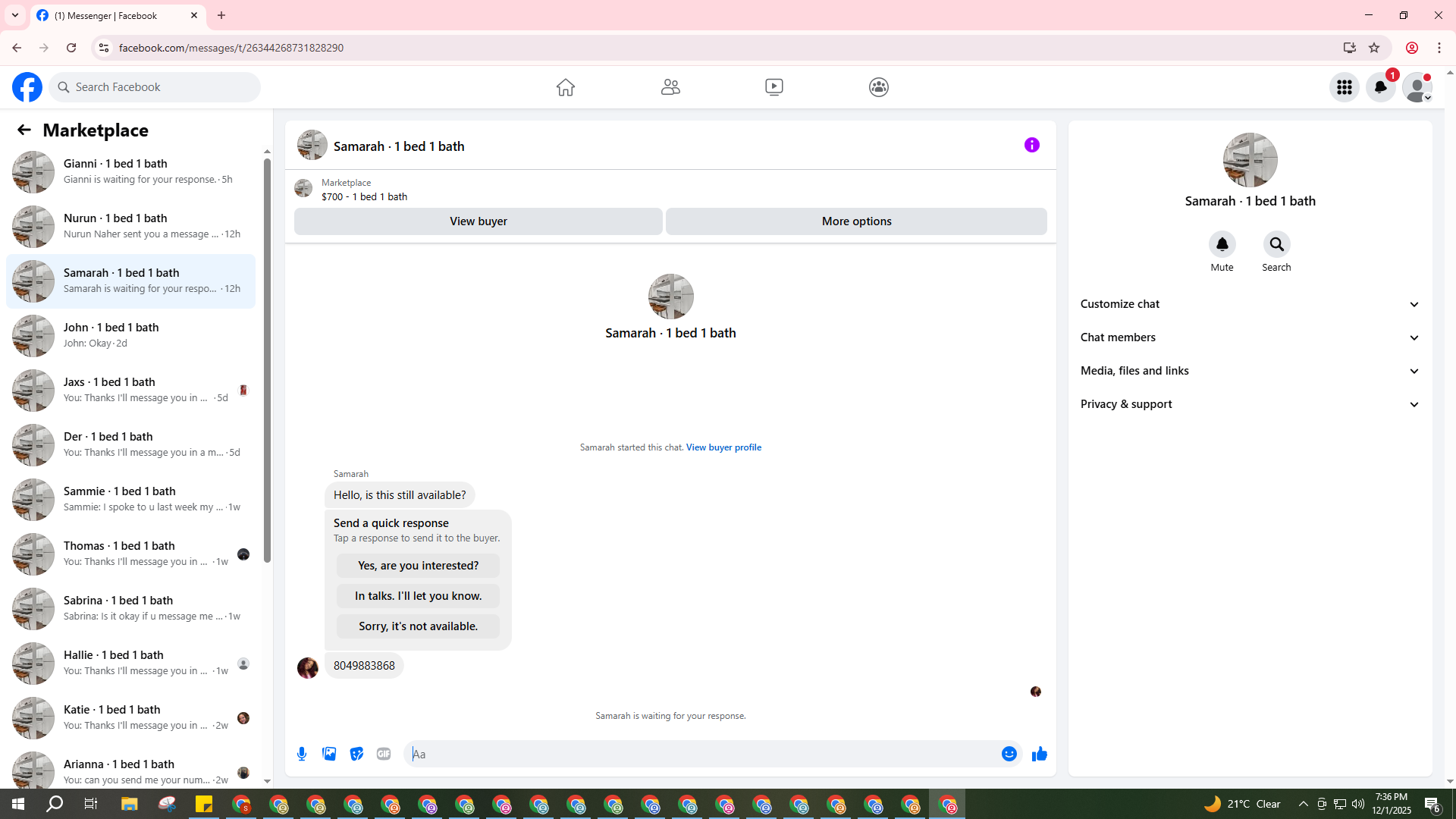Open the Katie 1 bed 1 bath chat
The width and height of the screenshot is (1456, 819).
click(130, 718)
